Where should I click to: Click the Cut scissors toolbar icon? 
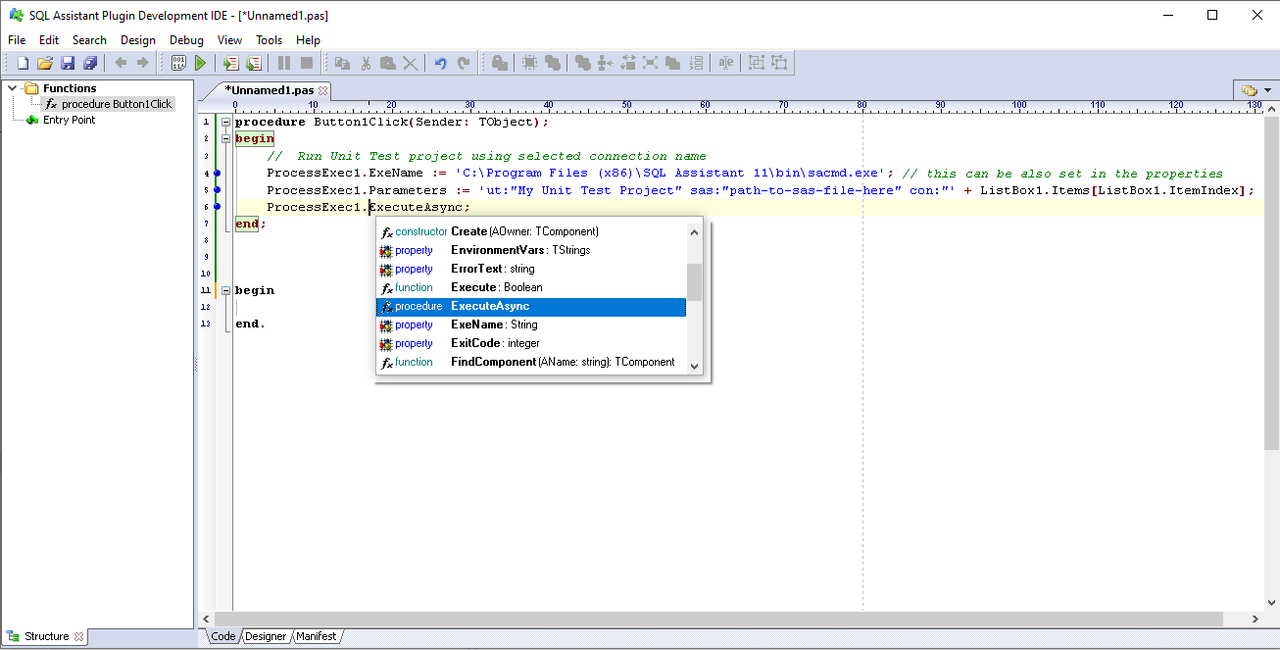point(365,63)
